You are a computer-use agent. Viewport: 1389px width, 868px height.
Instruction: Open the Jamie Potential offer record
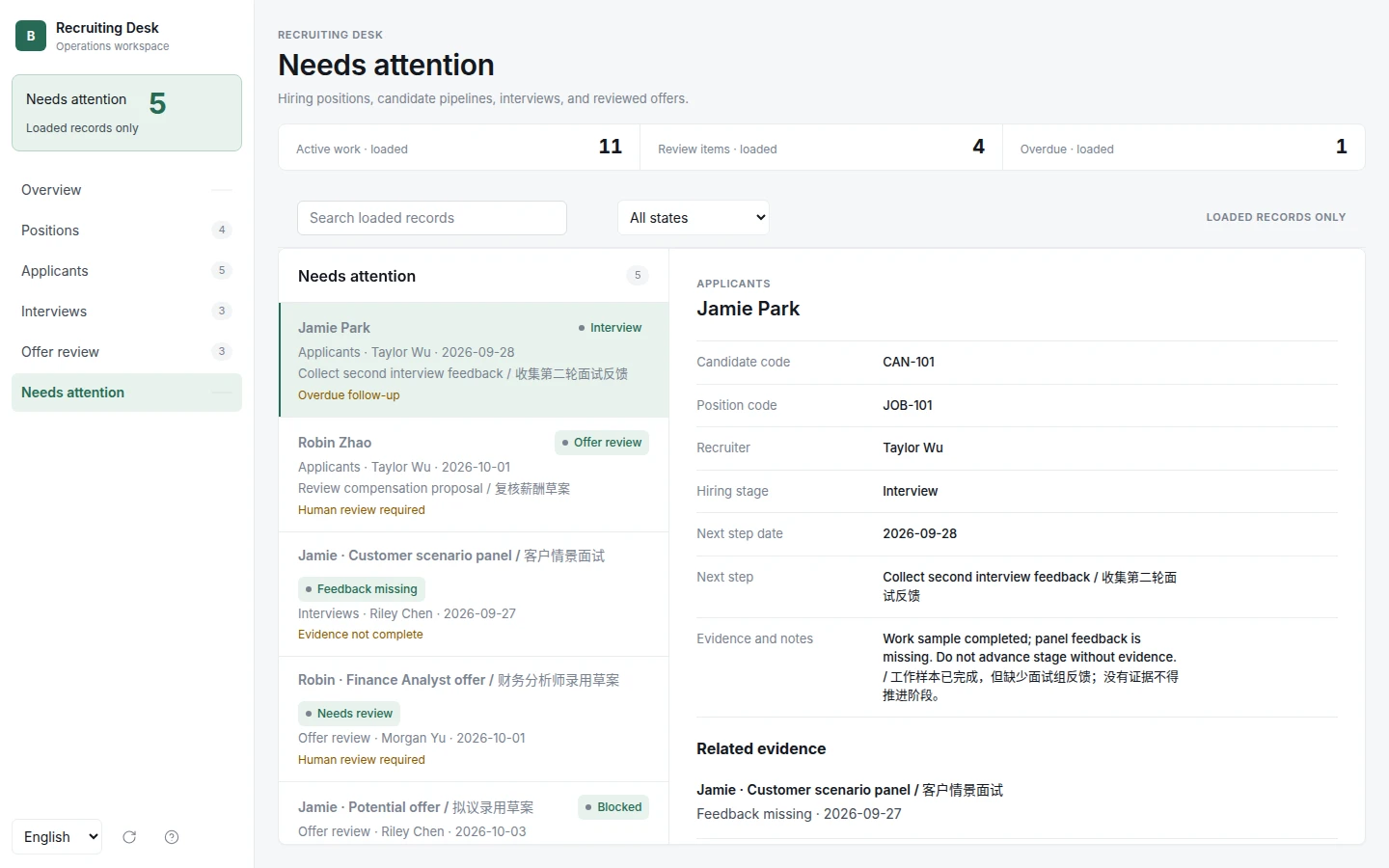474,814
